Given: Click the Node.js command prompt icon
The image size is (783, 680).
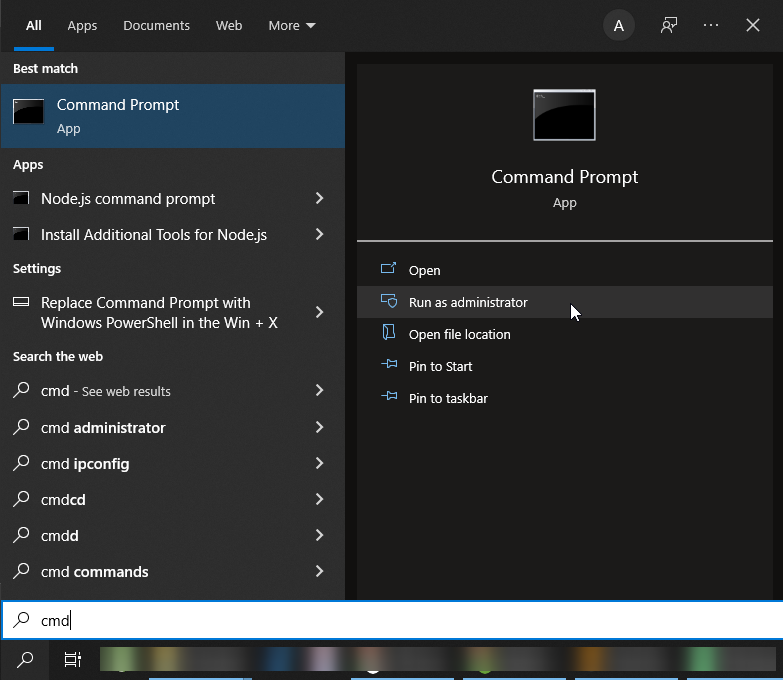Looking at the screenshot, I should pos(21,198).
